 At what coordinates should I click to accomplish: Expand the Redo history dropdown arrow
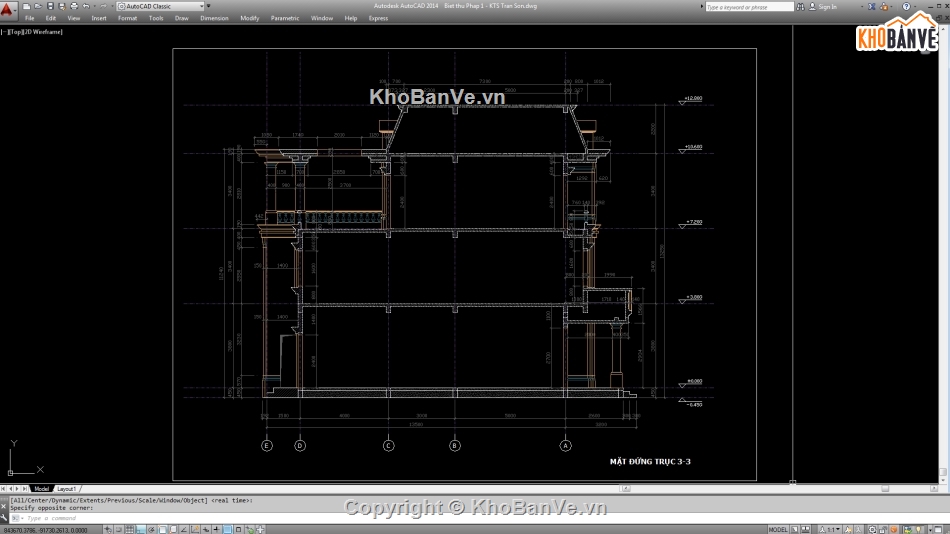(112, 6)
